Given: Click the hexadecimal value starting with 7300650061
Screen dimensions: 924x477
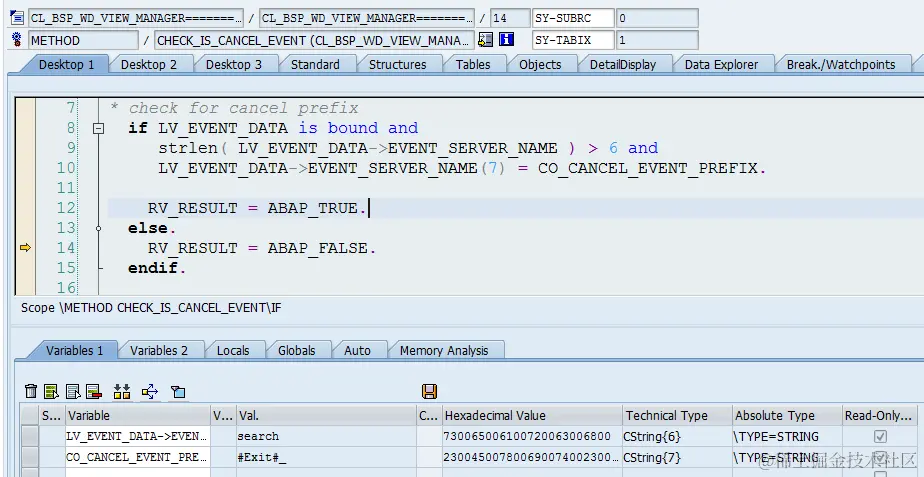Looking at the screenshot, I should (x=532, y=436).
